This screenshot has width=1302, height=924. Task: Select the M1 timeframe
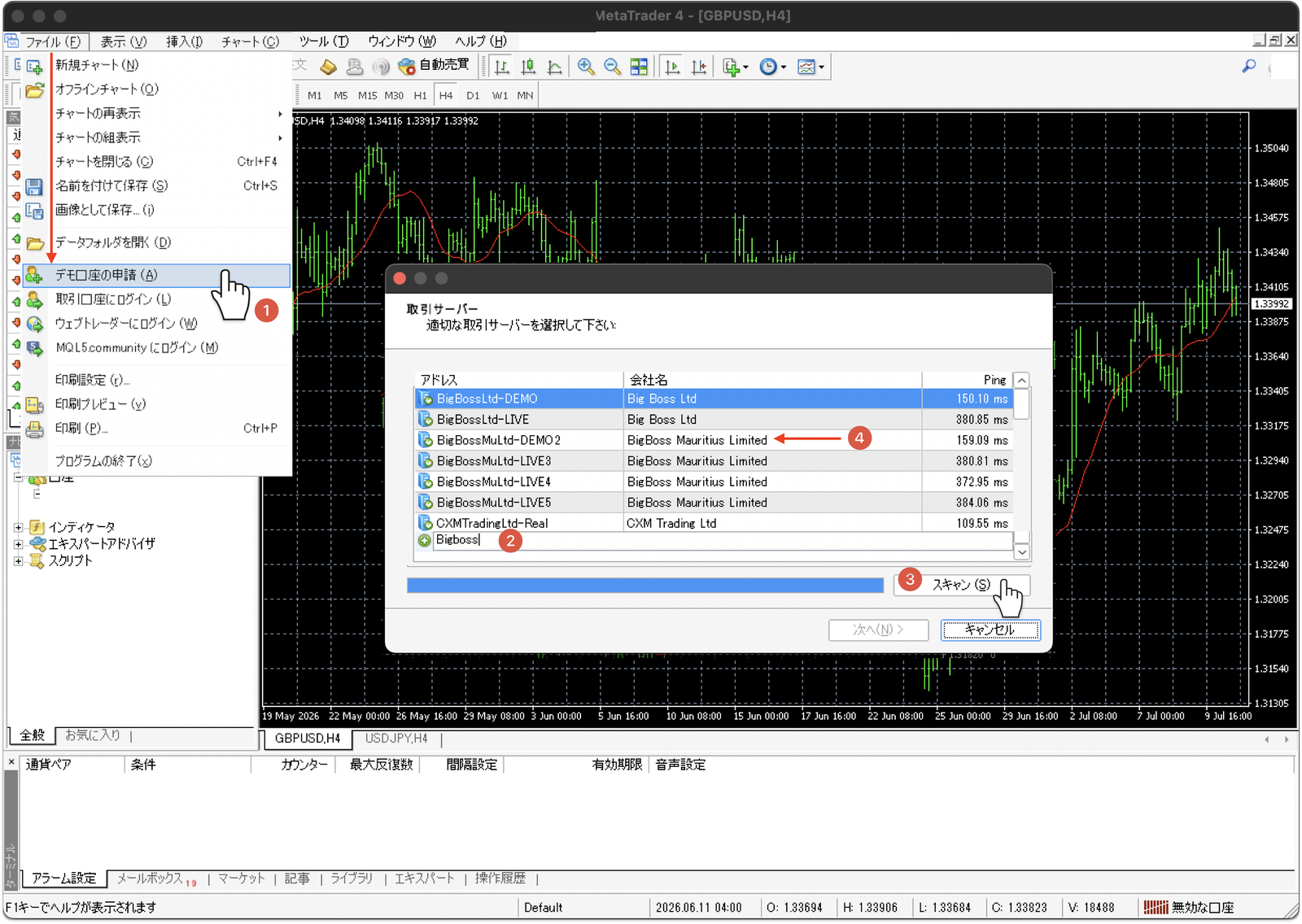click(315, 95)
